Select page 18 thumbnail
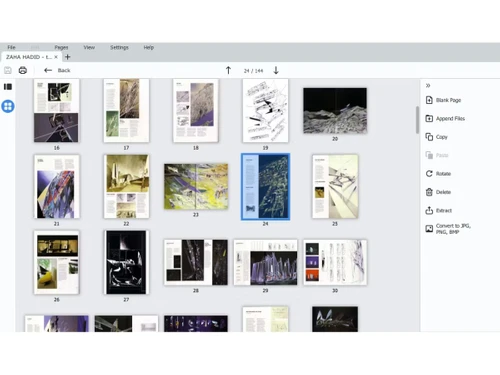The image size is (500, 375). (x=196, y=111)
